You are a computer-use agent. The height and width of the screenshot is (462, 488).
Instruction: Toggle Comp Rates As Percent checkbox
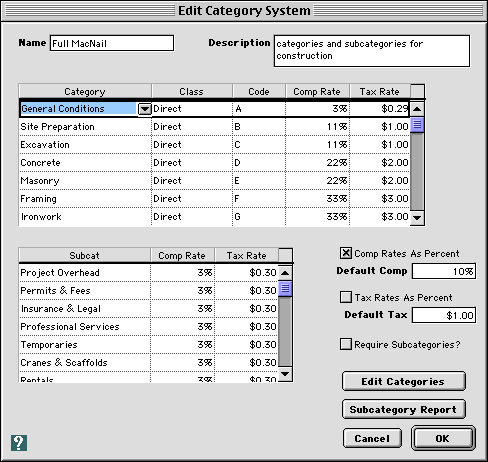[x=346, y=253]
